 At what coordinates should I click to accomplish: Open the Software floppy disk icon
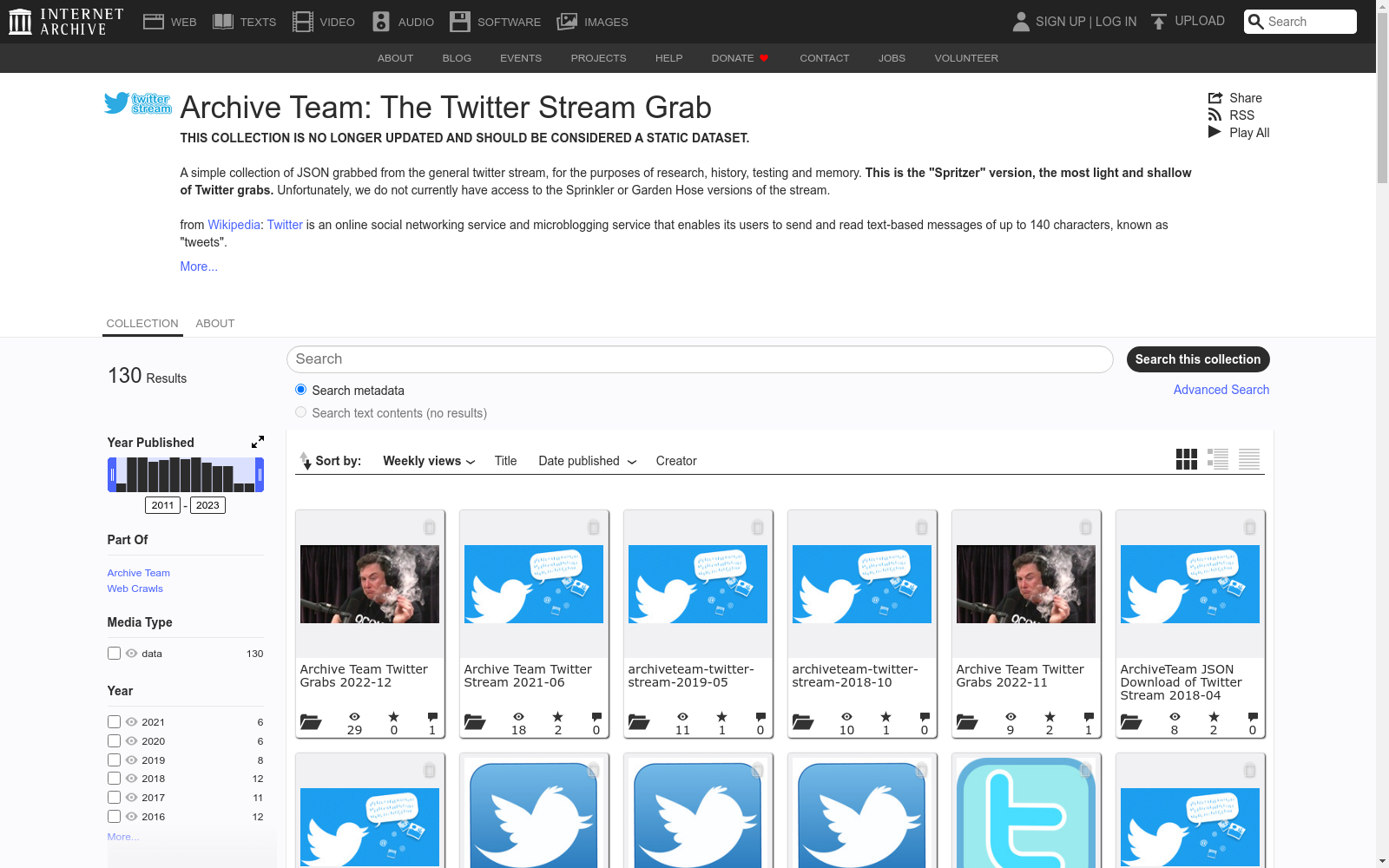460,22
